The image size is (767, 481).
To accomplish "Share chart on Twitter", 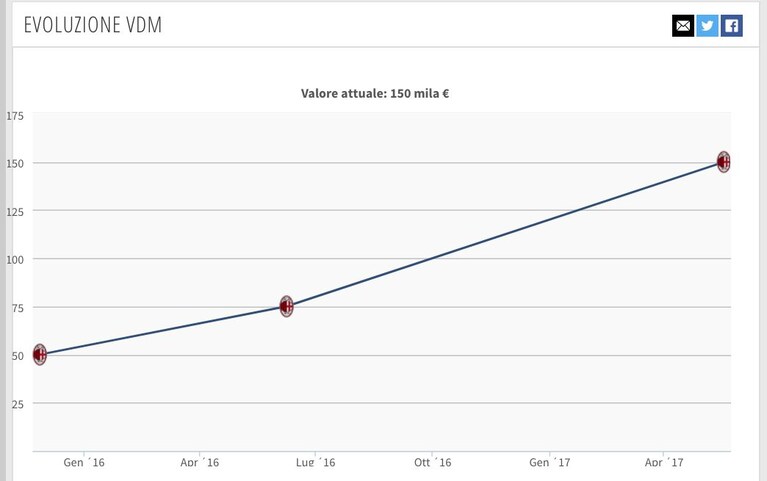I will point(707,26).
